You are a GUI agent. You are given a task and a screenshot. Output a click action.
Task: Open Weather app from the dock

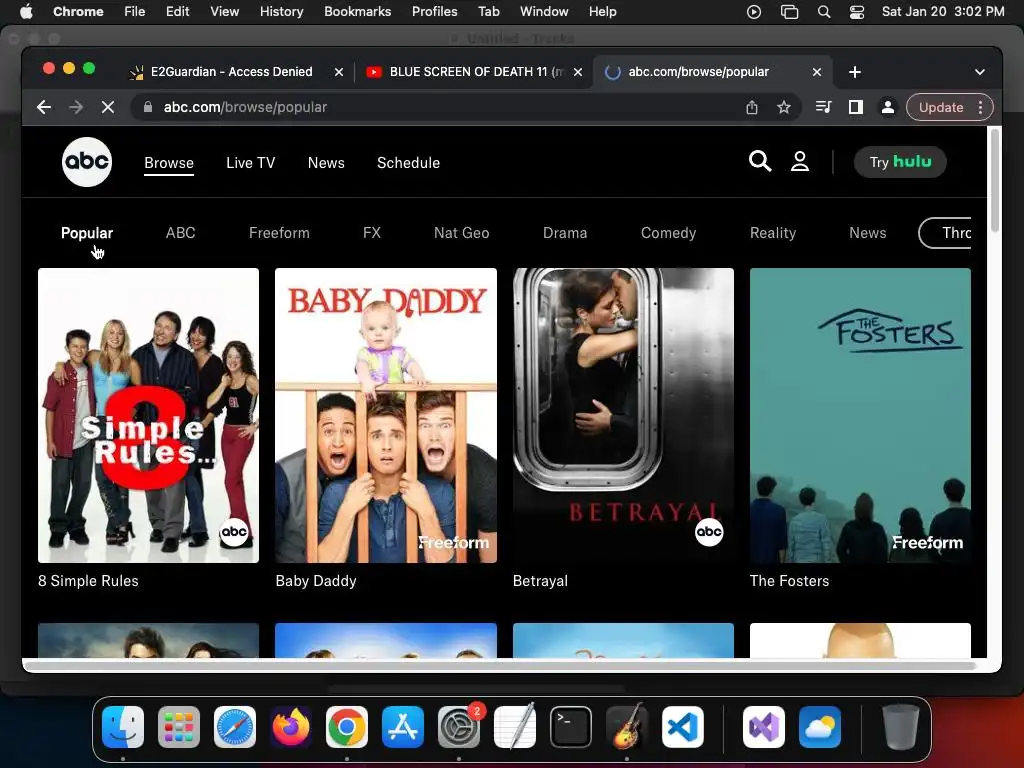(x=820, y=727)
